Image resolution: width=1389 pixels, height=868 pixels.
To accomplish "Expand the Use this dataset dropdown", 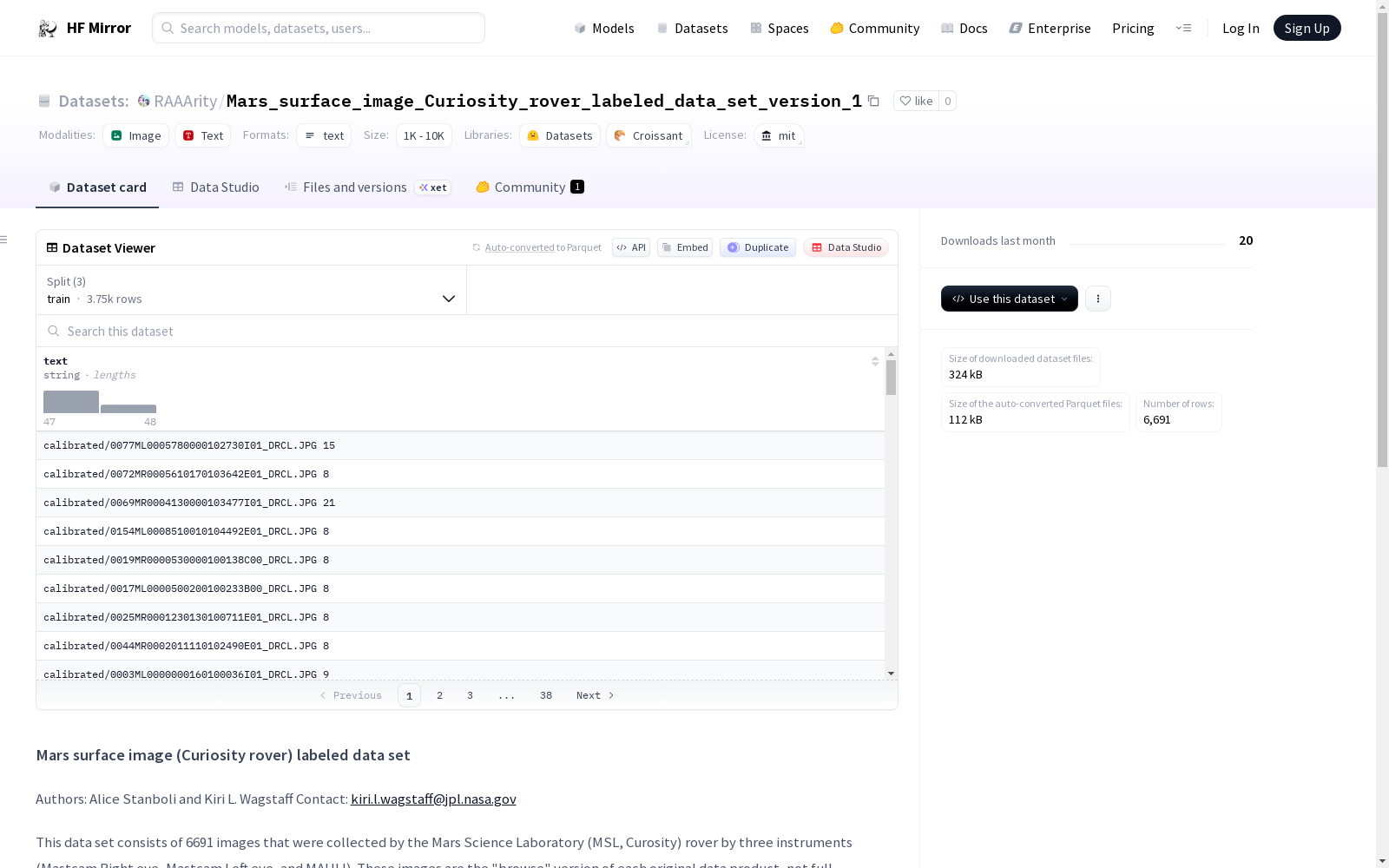I will click(1010, 299).
